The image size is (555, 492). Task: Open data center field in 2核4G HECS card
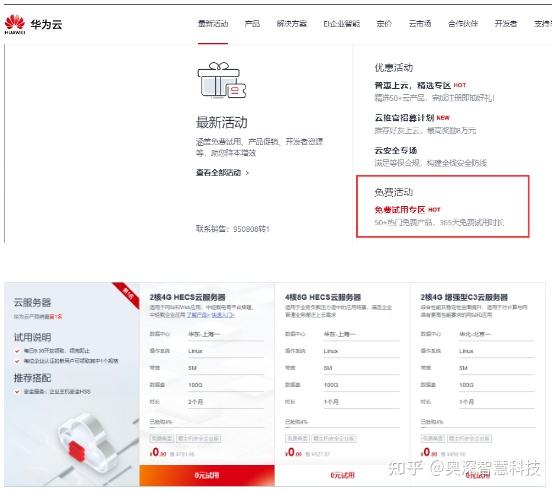tap(225, 334)
